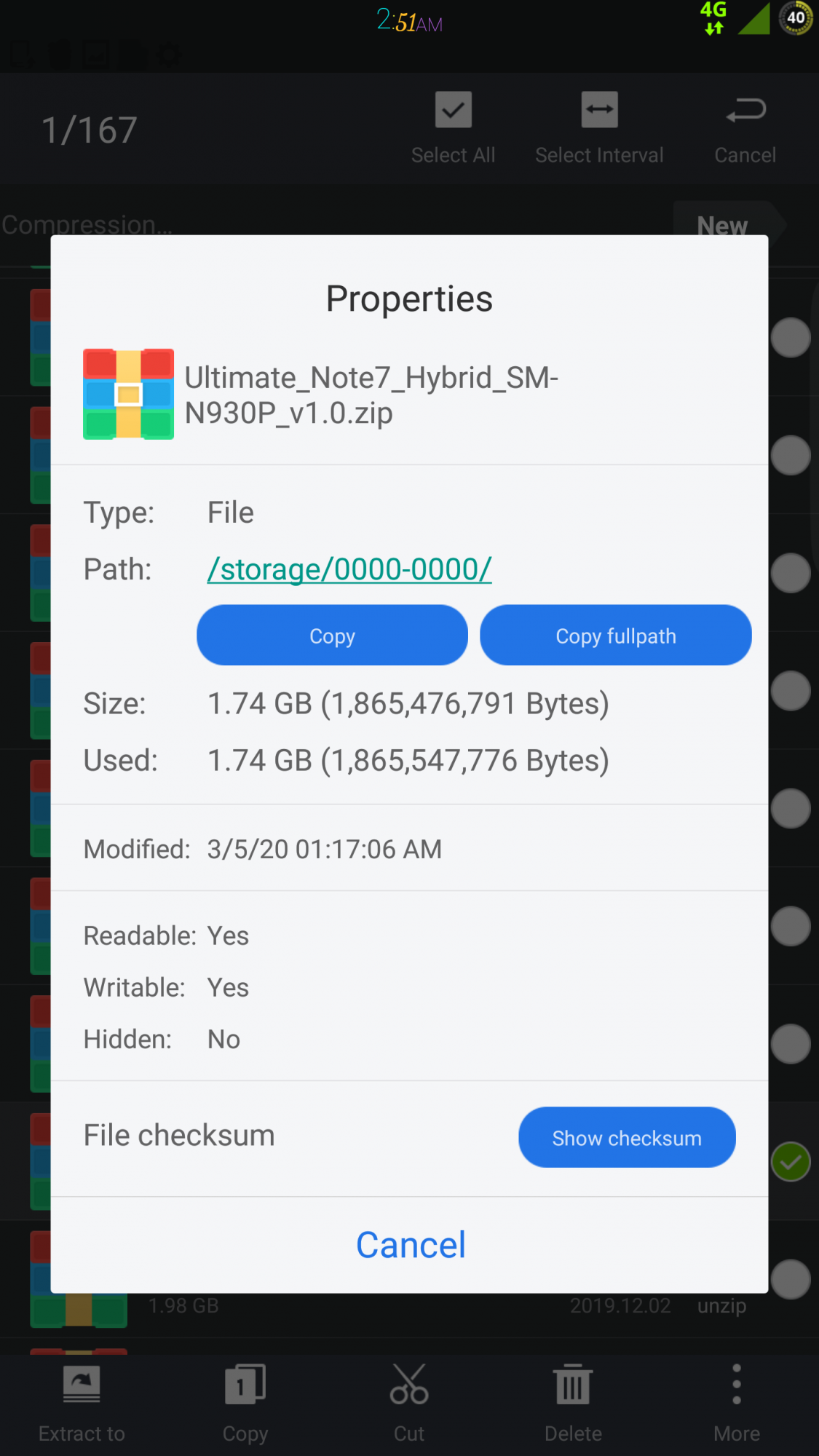The width and height of the screenshot is (819, 1456).
Task: Open the /storage/0000-0000/ path link
Action: [349, 569]
